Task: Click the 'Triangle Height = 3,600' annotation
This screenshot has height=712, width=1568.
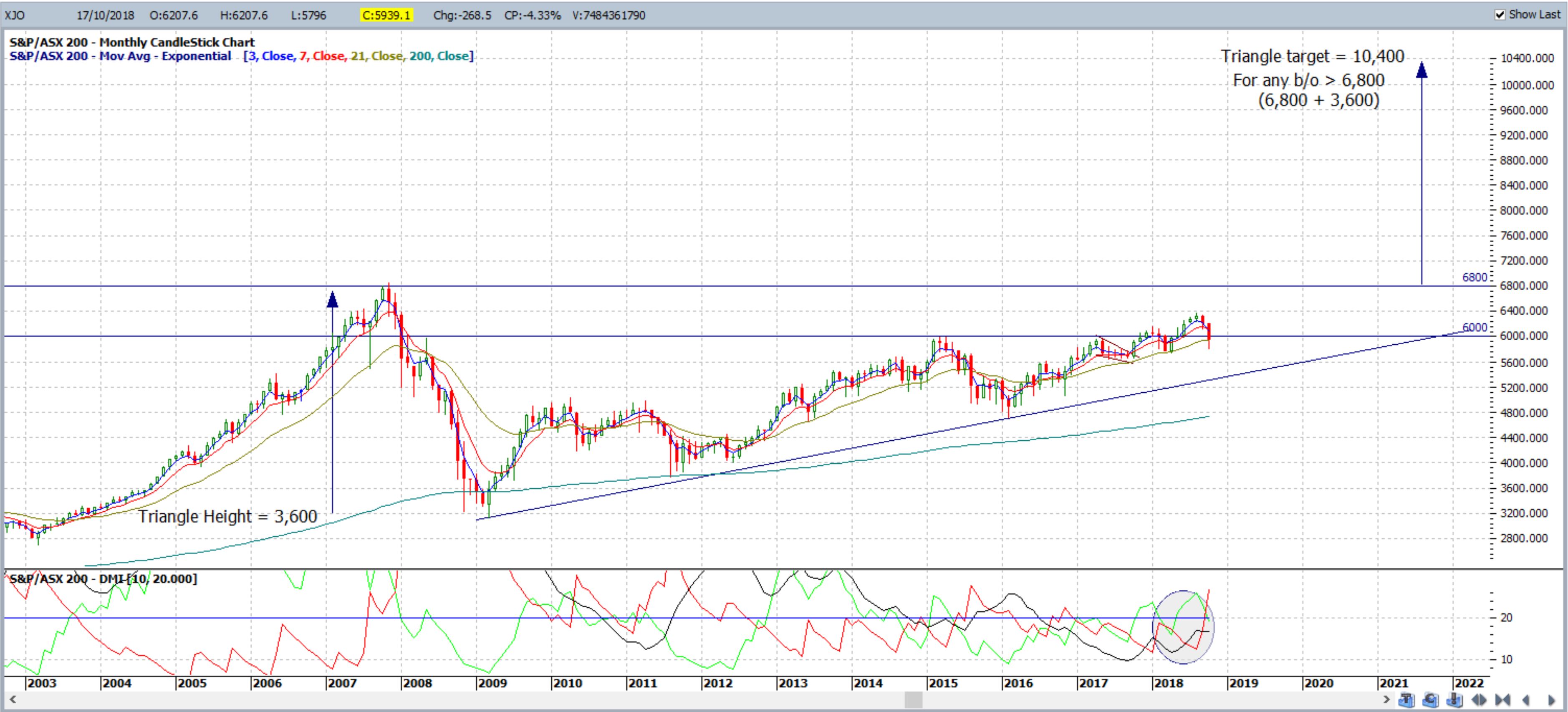Action: click(227, 517)
